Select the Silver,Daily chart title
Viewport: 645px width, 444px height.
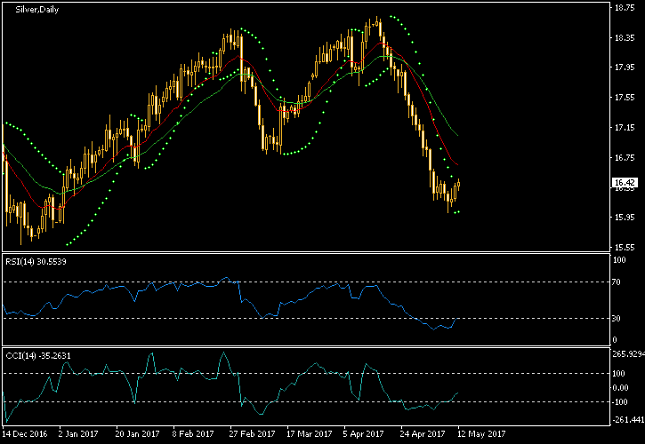(x=37, y=10)
